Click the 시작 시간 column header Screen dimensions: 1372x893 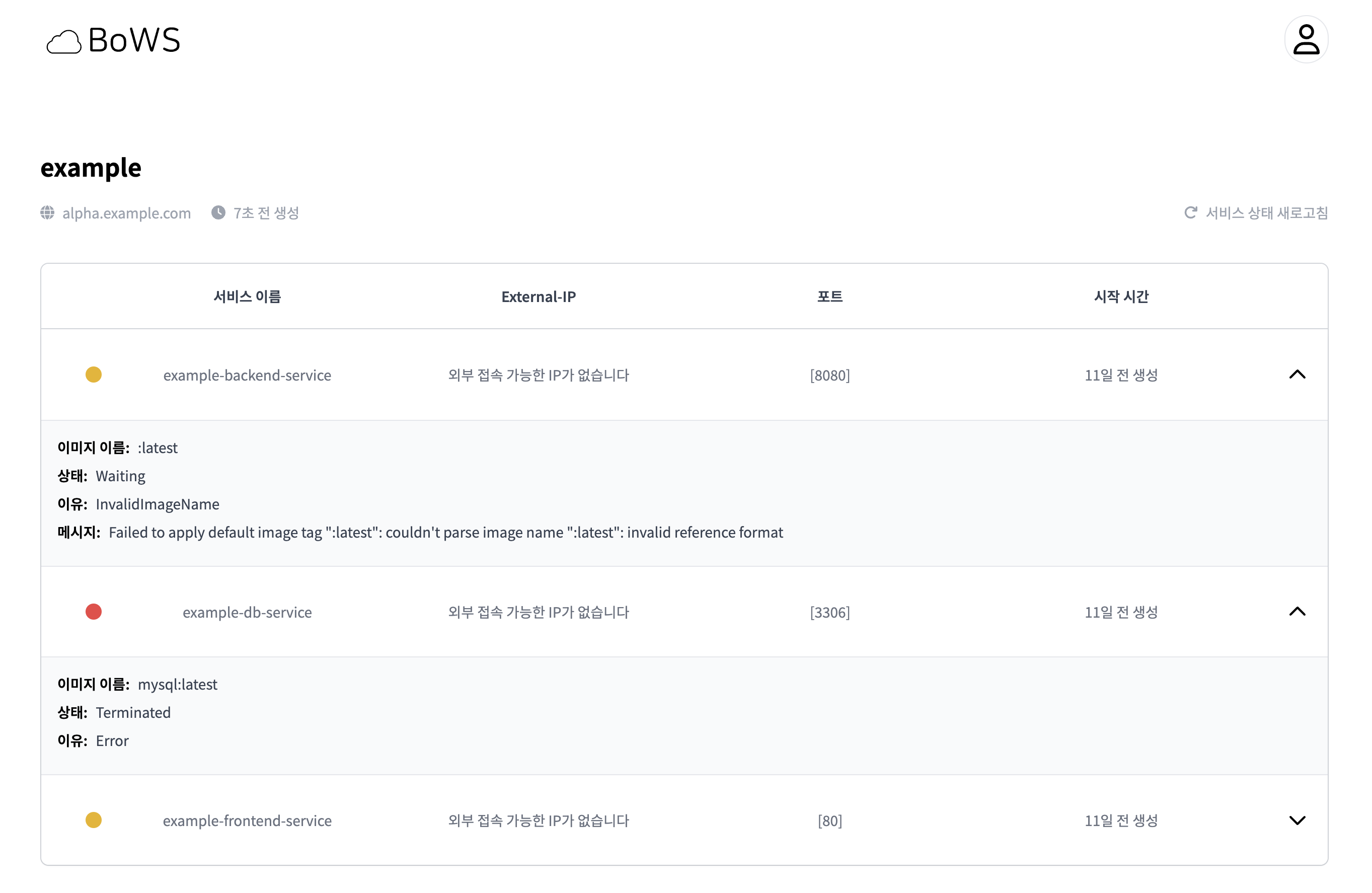tap(1121, 296)
